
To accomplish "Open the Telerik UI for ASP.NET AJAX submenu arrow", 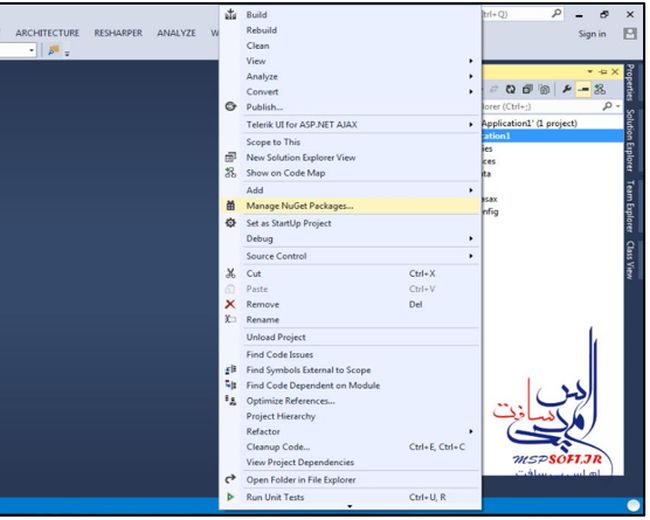I will 471,124.
